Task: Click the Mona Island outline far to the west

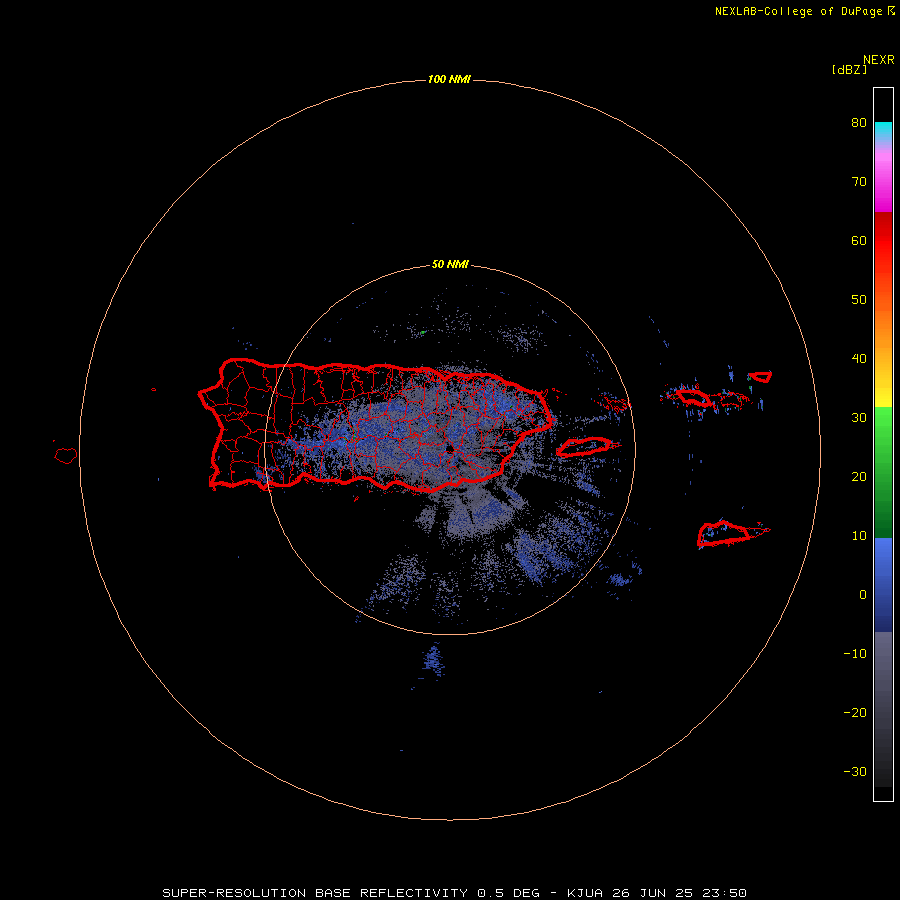Action: point(66,456)
